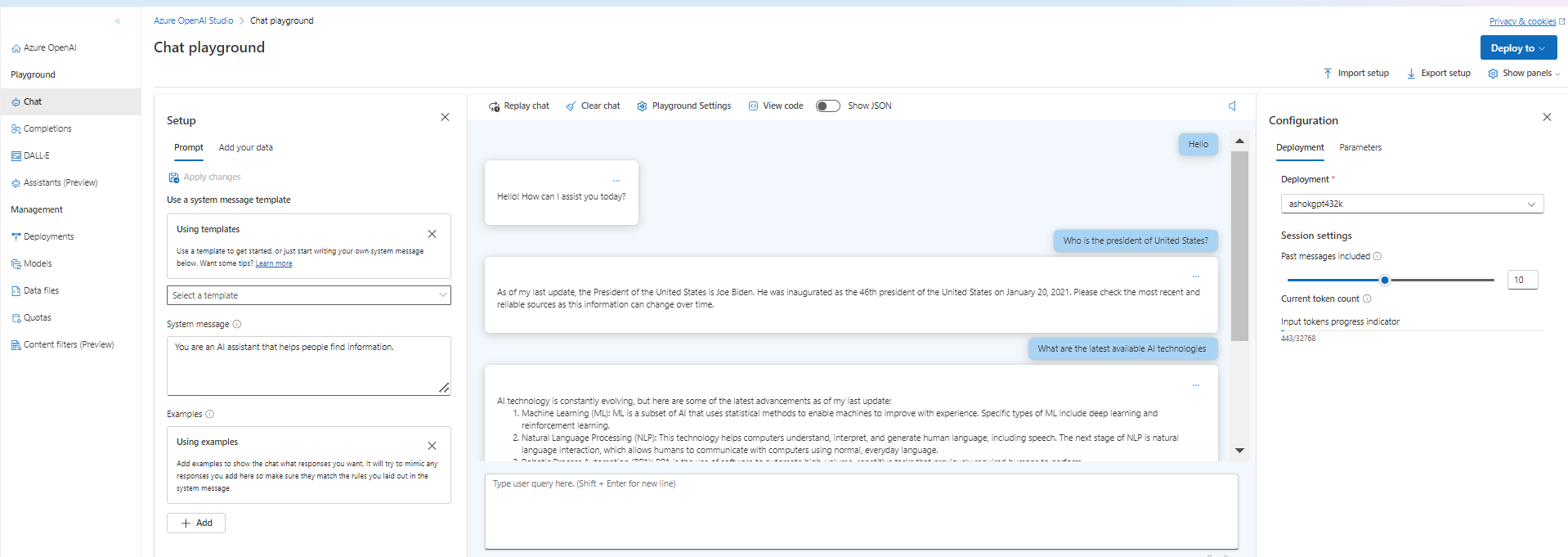This screenshot has width=1568, height=557.
Task: Collapse the left navigation sidebar
Action: point(118,21)
